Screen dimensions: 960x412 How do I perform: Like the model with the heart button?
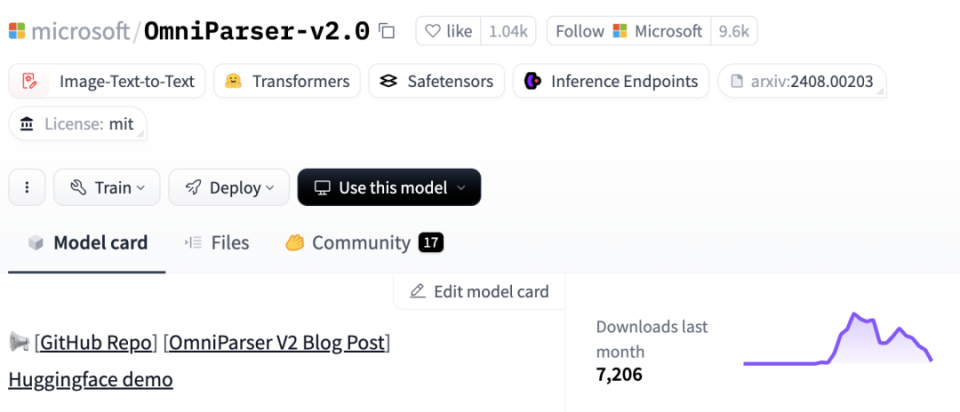click(448, 31)
